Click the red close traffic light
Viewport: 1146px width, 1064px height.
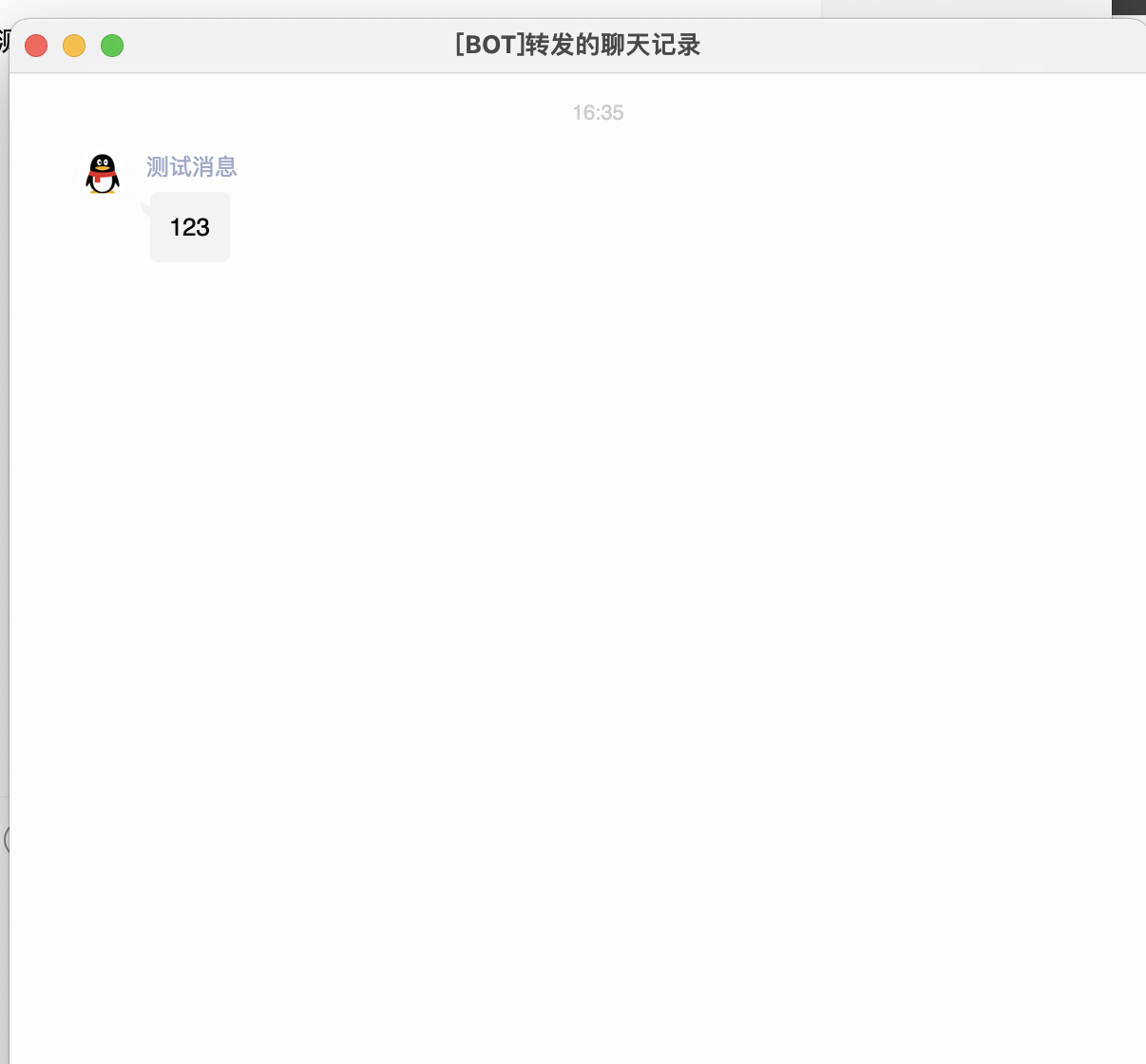pos(35,45)
